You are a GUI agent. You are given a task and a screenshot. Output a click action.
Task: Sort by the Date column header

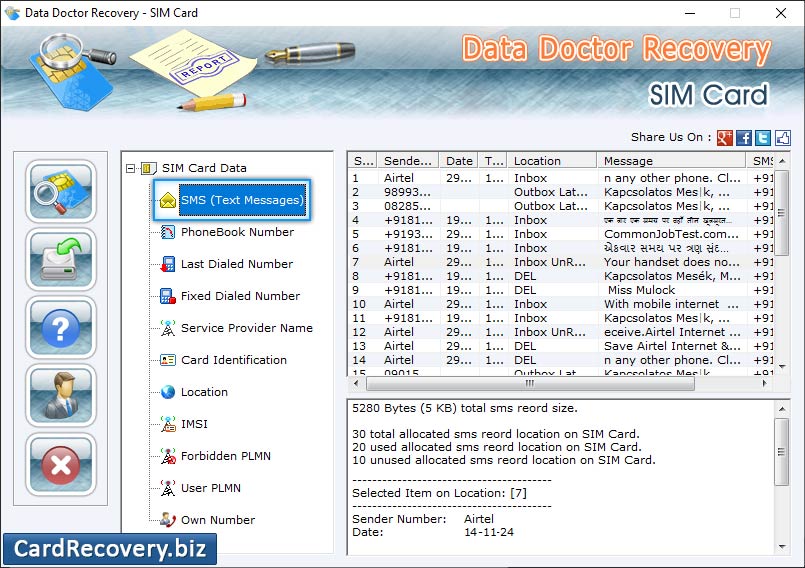458,161
